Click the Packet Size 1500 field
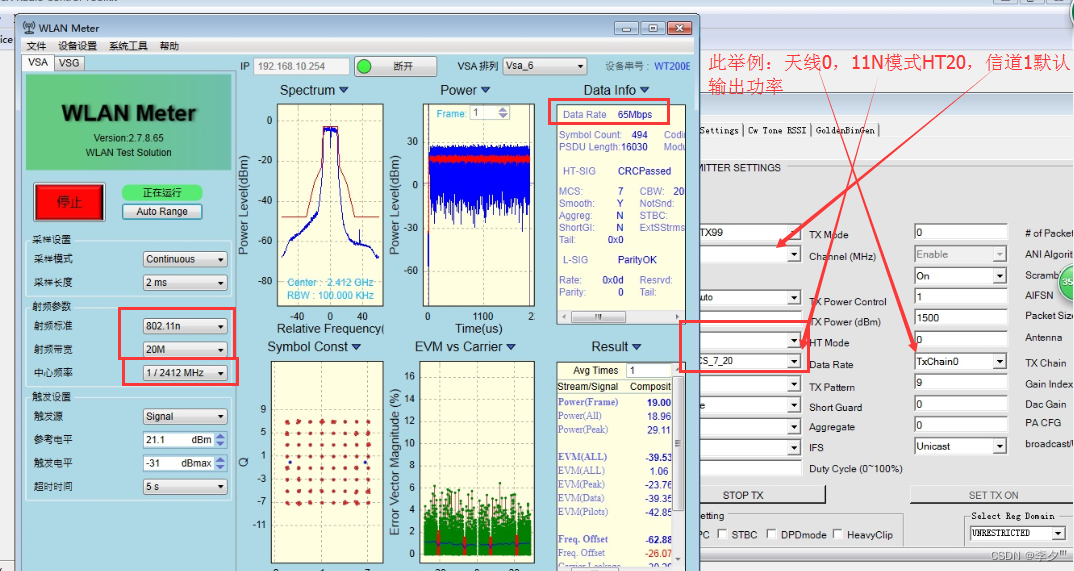Image resolution: width=1074 pixels, height=571 pixels. click(x=961, y=318)
